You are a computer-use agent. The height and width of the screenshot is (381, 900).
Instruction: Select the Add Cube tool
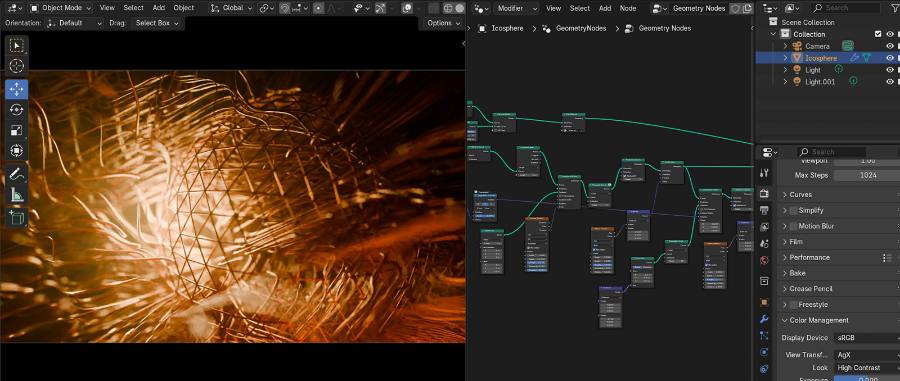pyautogui.click(x=17, y=217)
